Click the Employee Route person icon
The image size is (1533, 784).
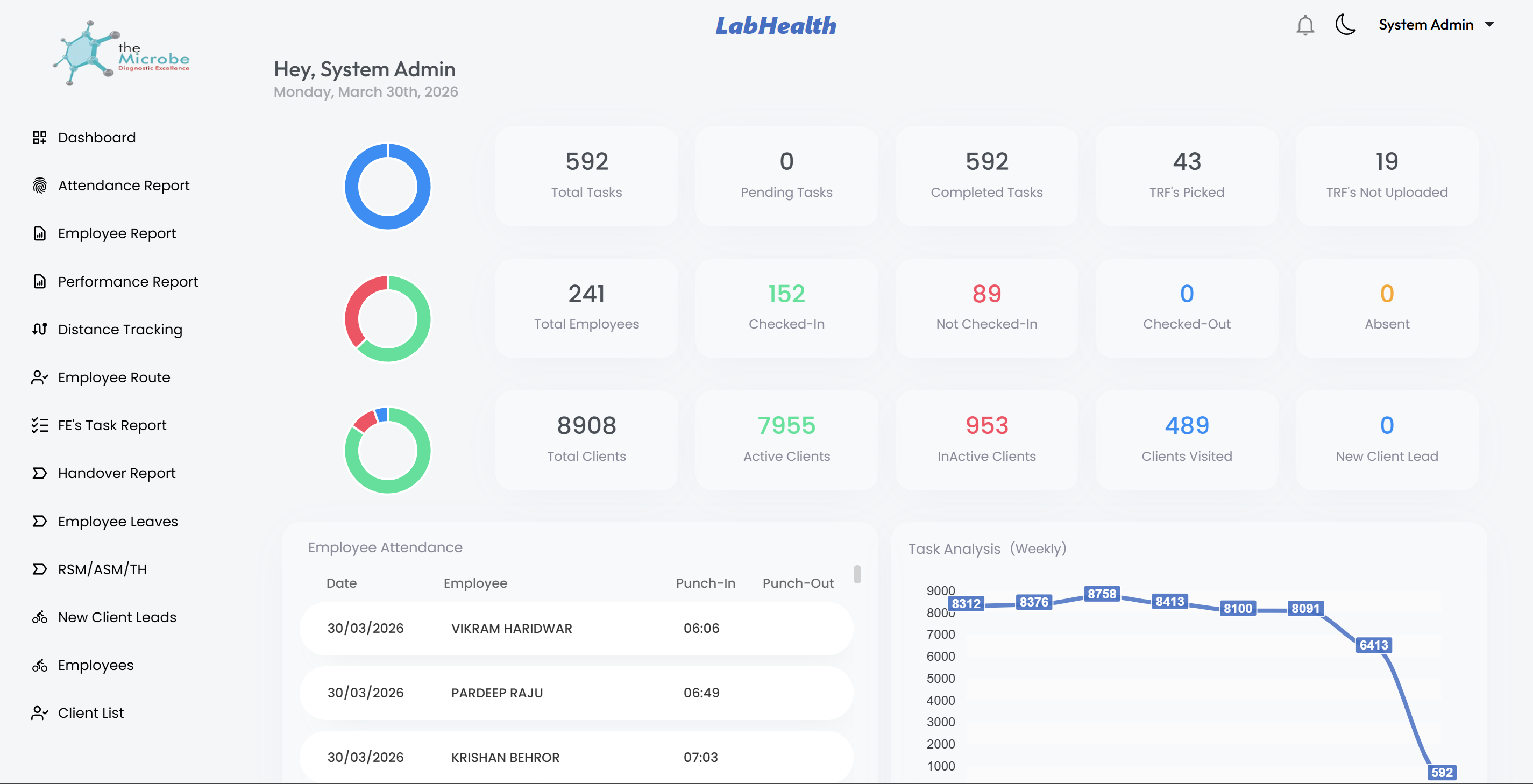[x=39, y=377]
